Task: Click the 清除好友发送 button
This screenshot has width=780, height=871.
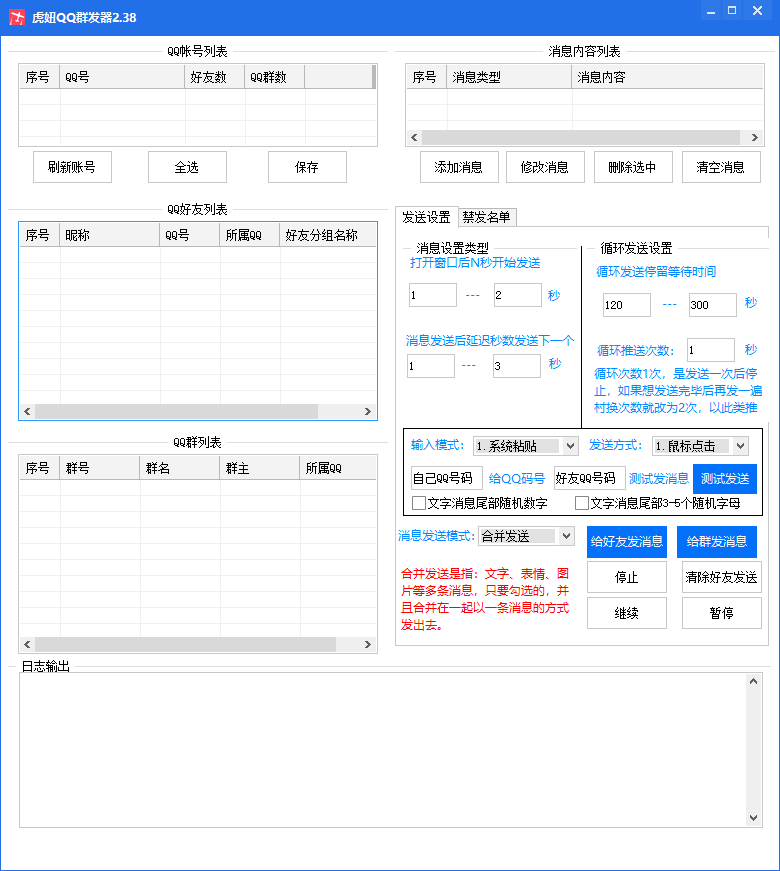Action: (x=722, y=577)
